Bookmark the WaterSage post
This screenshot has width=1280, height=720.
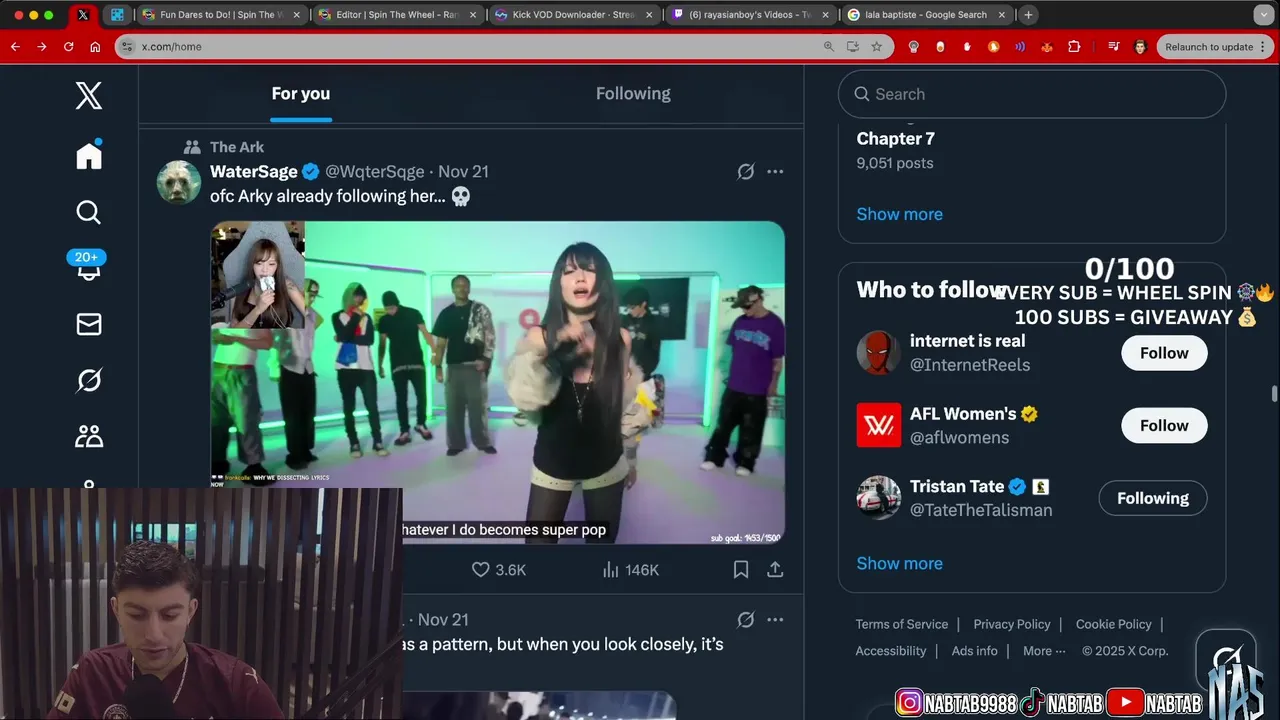(x=741, y=569)
